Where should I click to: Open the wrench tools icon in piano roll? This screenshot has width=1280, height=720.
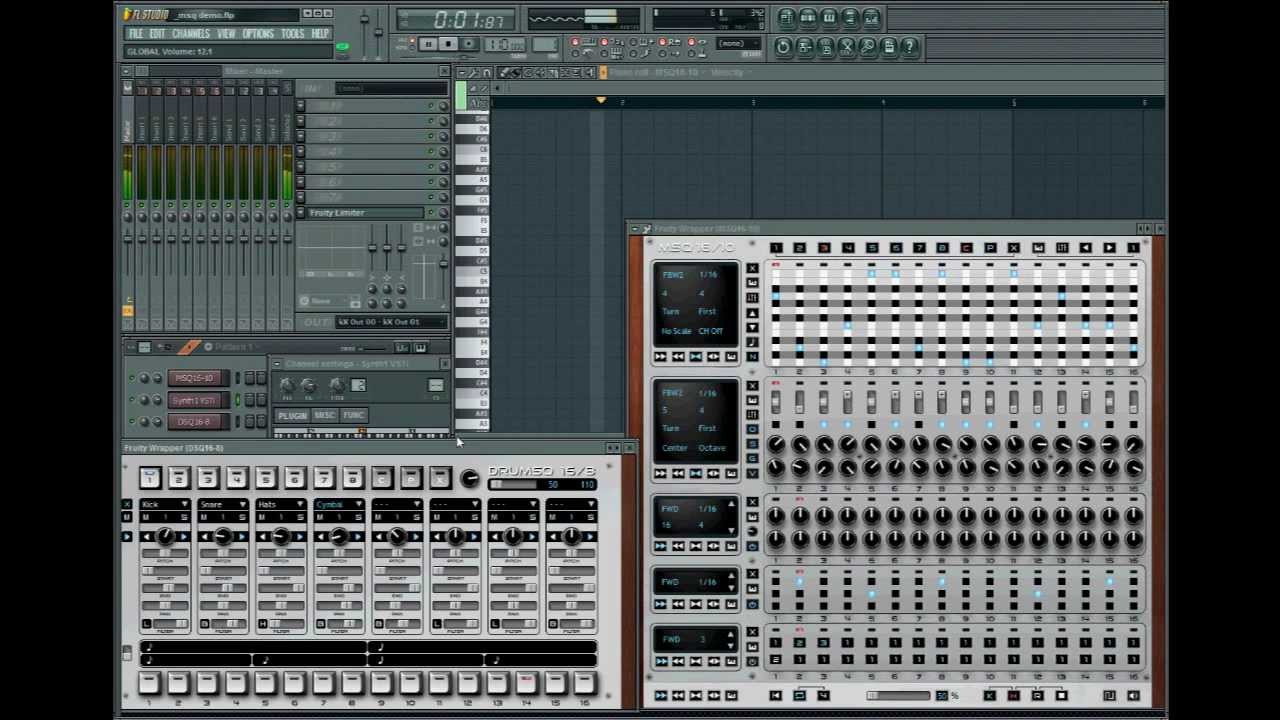pos(473,72)
